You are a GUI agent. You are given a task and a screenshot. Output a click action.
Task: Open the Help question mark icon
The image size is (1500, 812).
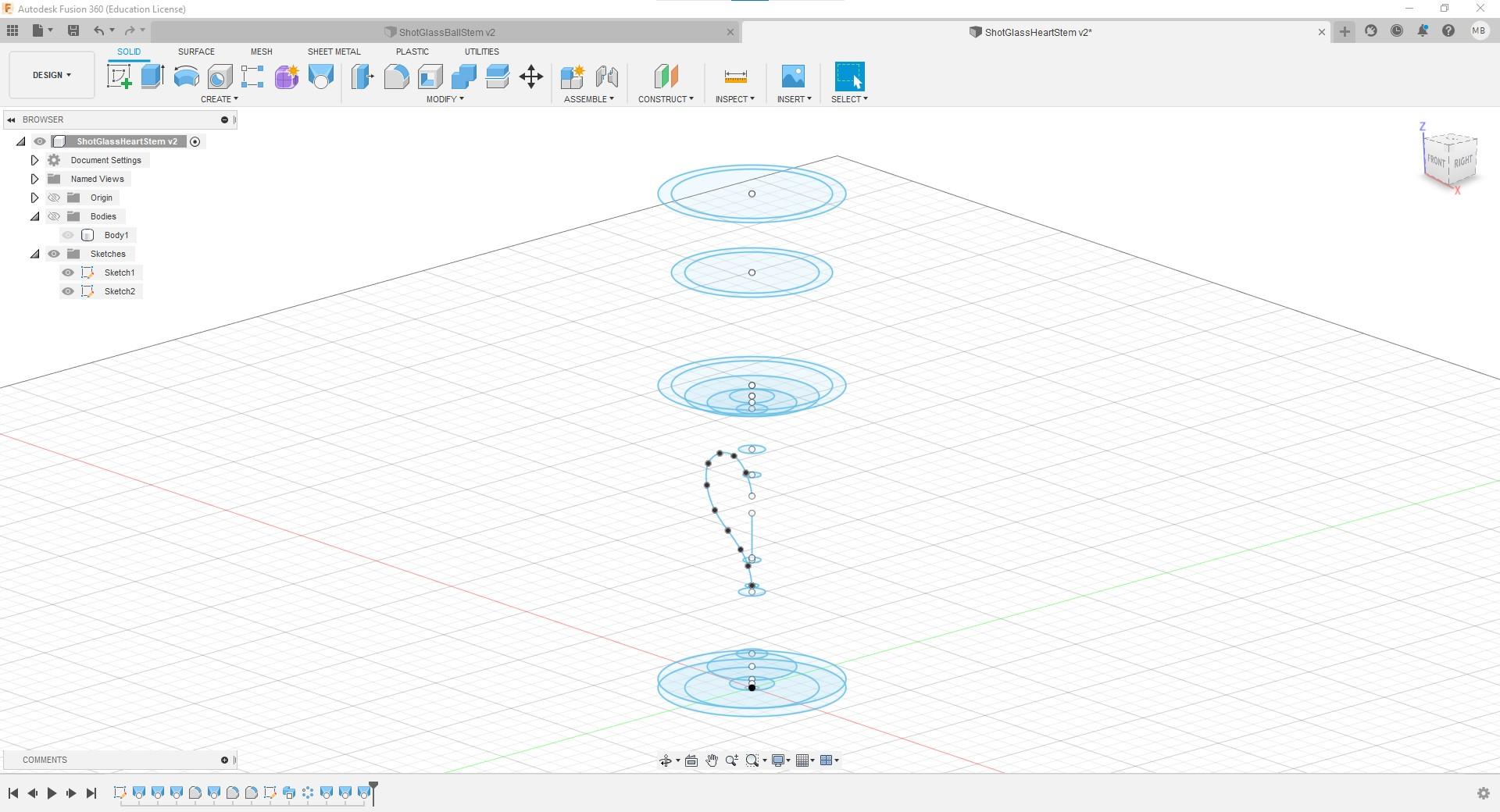click(x=1448, y=31)
